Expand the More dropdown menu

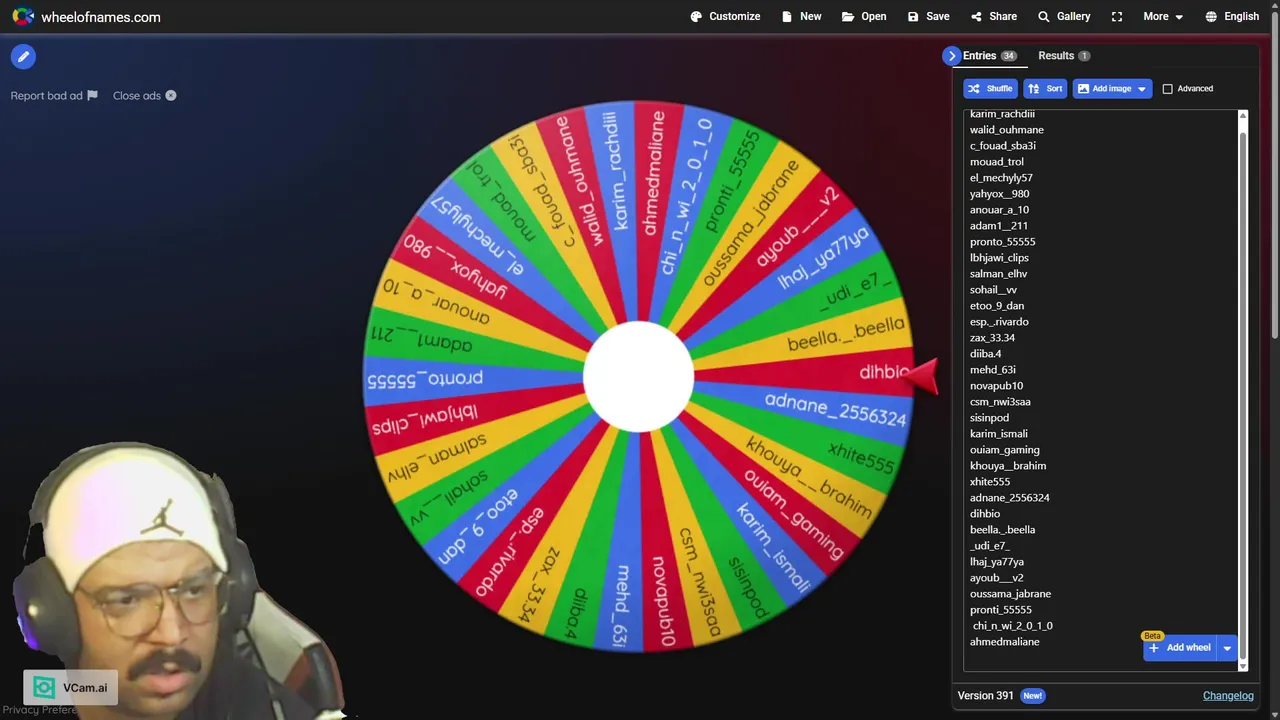click(1163, 16)
